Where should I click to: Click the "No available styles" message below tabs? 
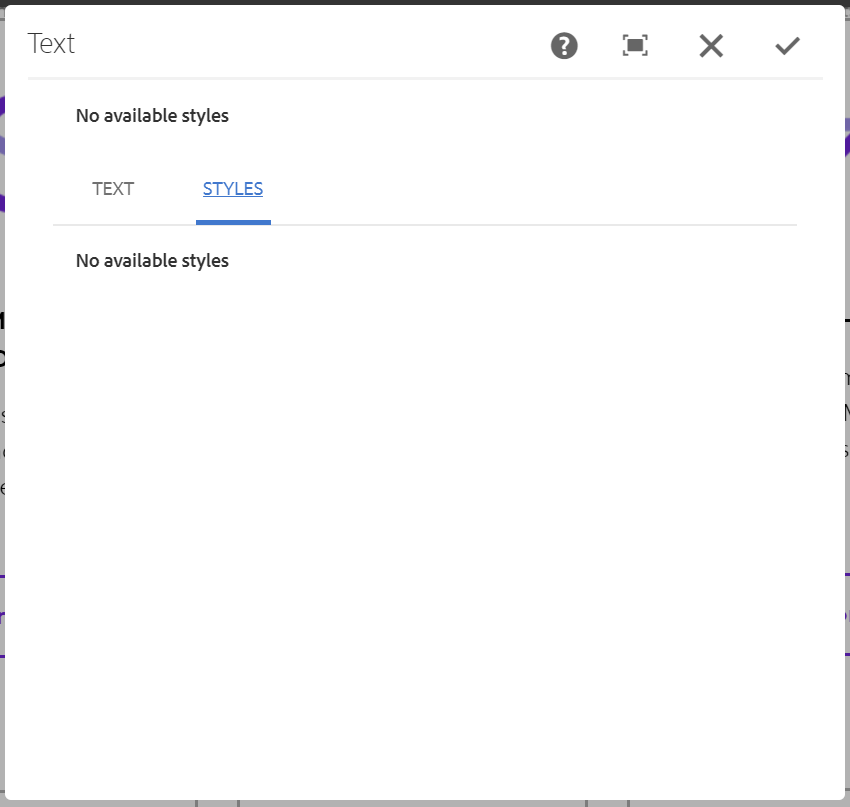click(152, 261)
